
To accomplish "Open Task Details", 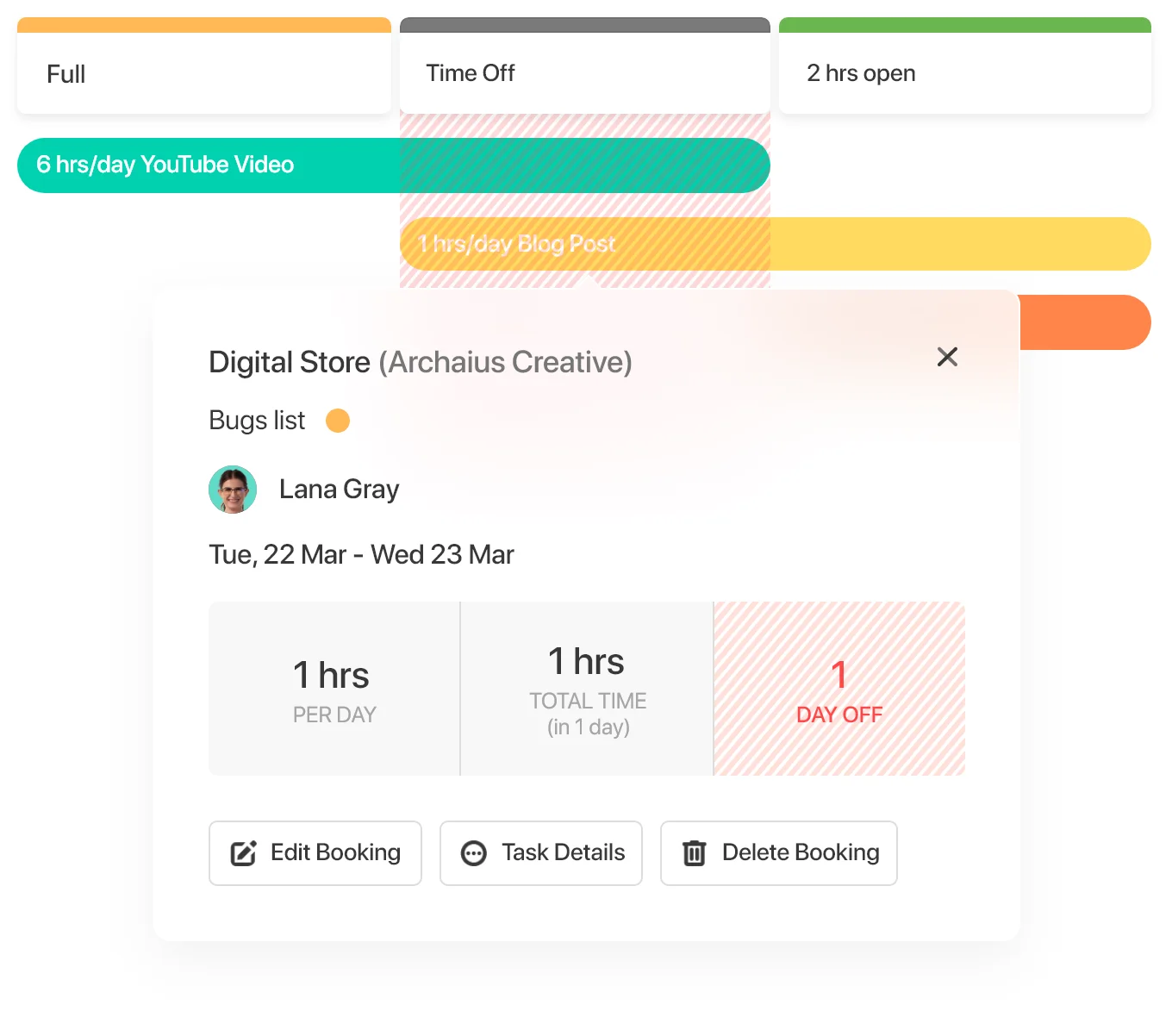I will click(541, 853).
